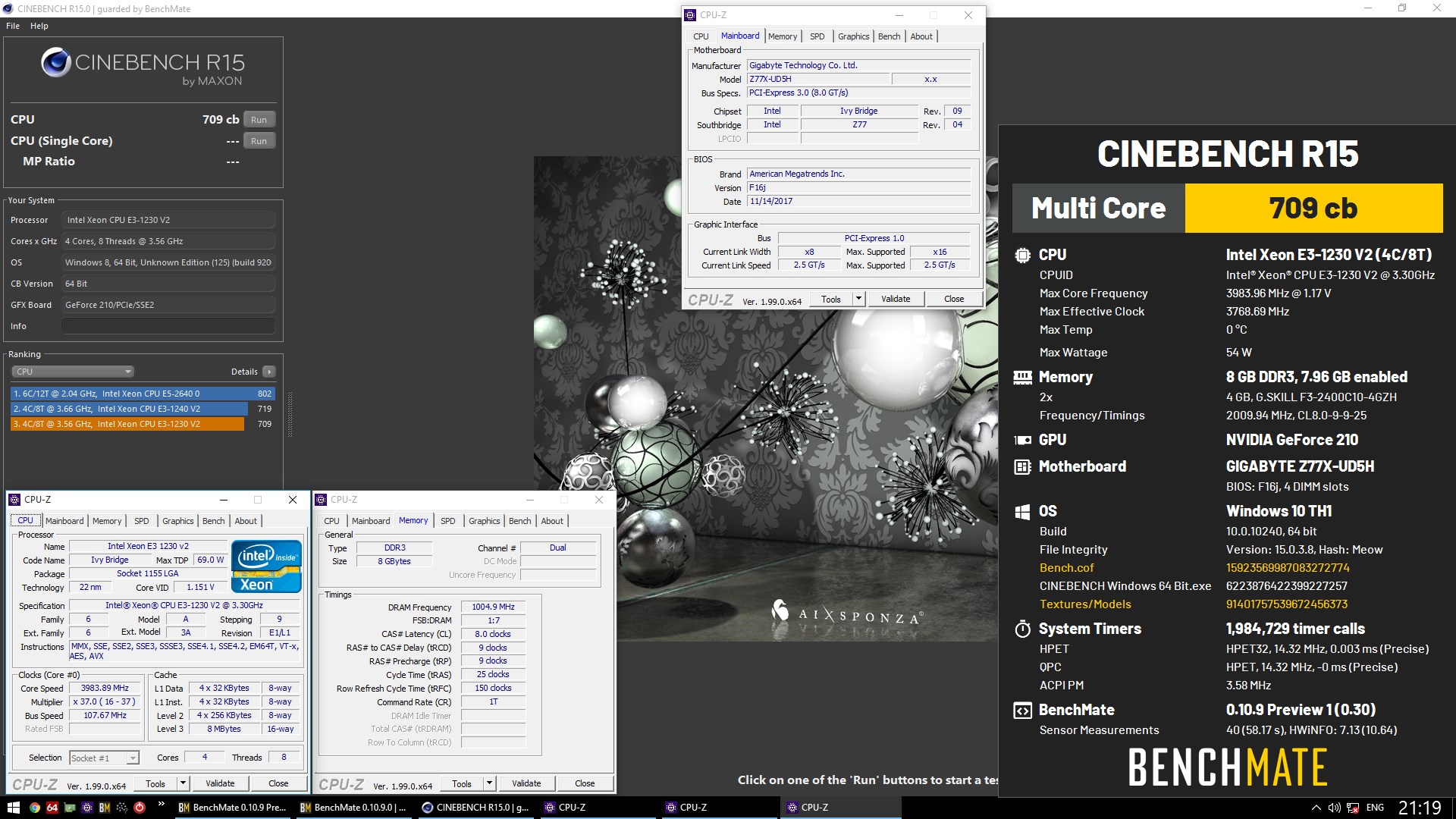This screenshot has height=819, width=1456.
Task: Open Bench tab in Mainboard CPU-Z window
Action: (x=890, y=36)
